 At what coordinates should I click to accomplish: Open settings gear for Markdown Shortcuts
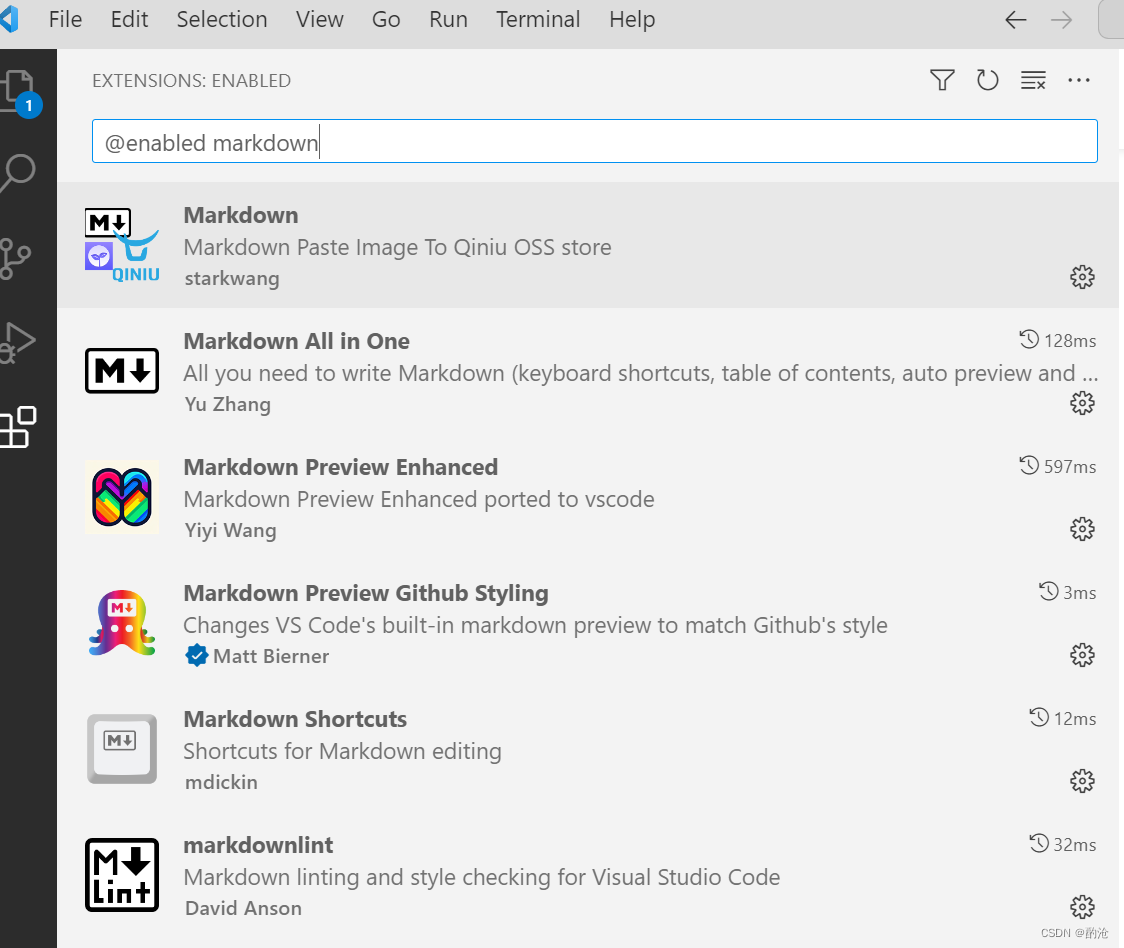1082,781
